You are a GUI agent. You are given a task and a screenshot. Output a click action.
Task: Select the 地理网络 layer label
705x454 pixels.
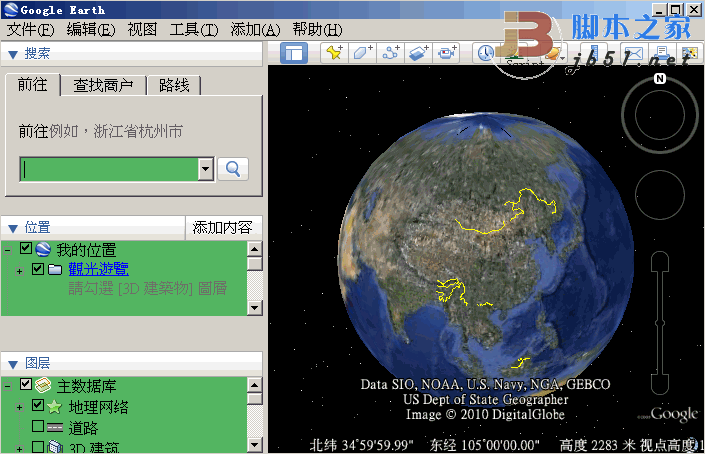98,407
